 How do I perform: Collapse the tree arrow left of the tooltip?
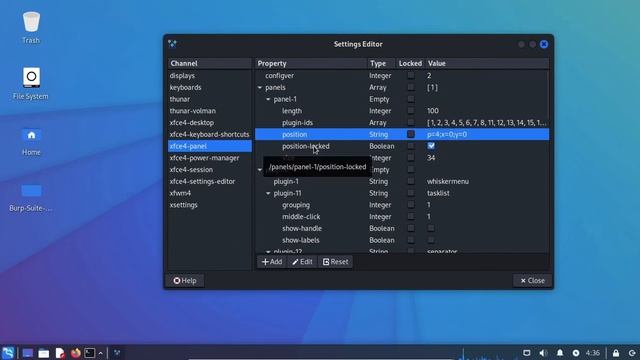[260, 169]
